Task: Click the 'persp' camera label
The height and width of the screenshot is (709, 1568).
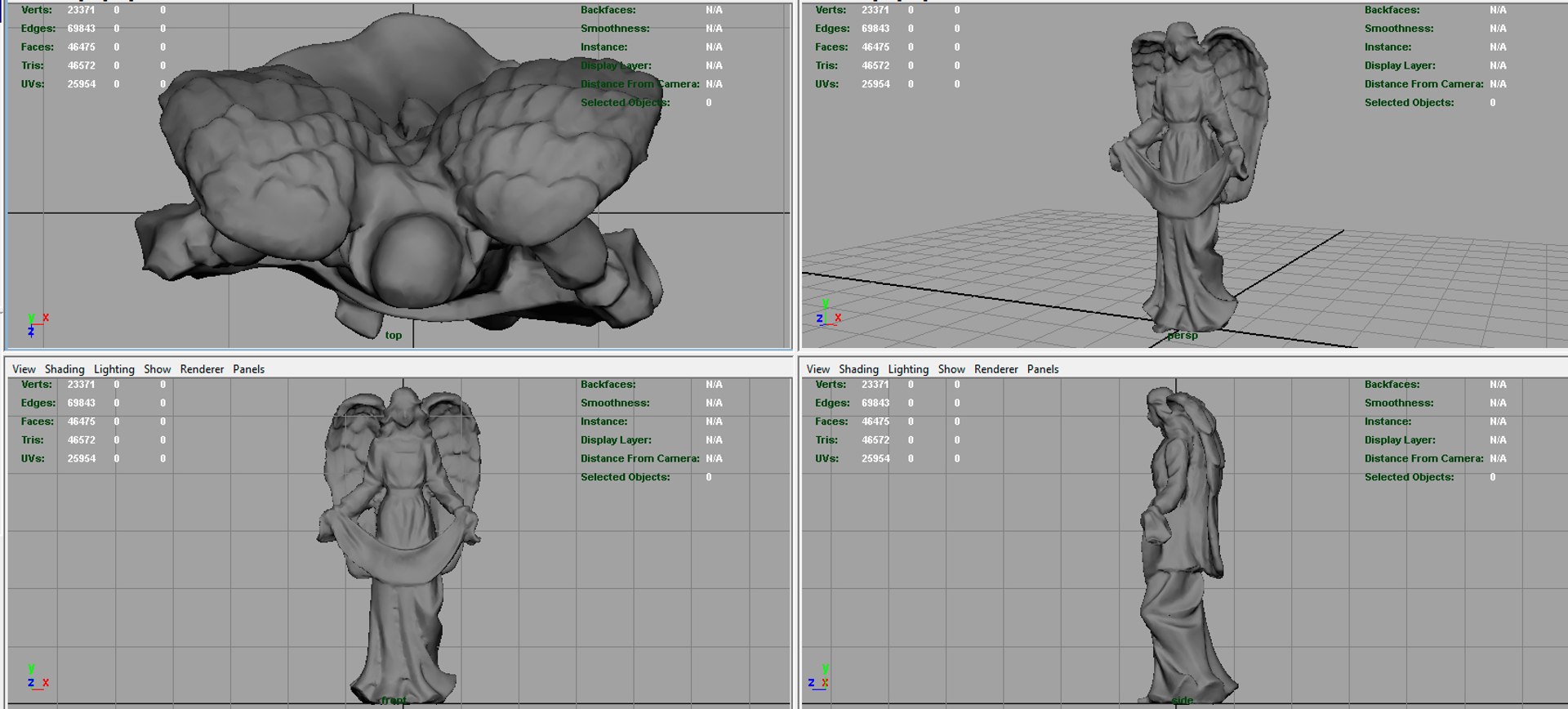Action: point(1183,335)
